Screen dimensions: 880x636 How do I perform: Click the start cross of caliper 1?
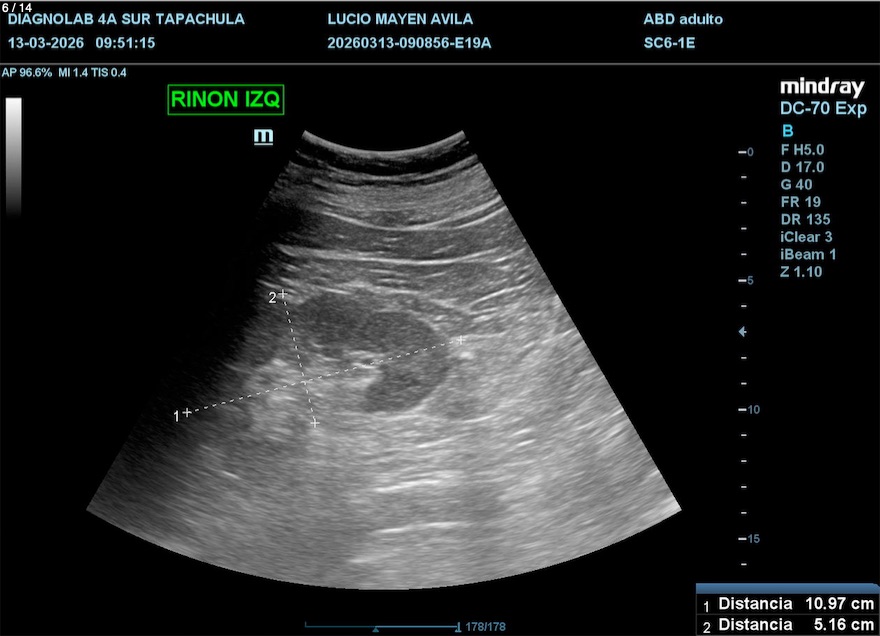(x=187, y=412)
